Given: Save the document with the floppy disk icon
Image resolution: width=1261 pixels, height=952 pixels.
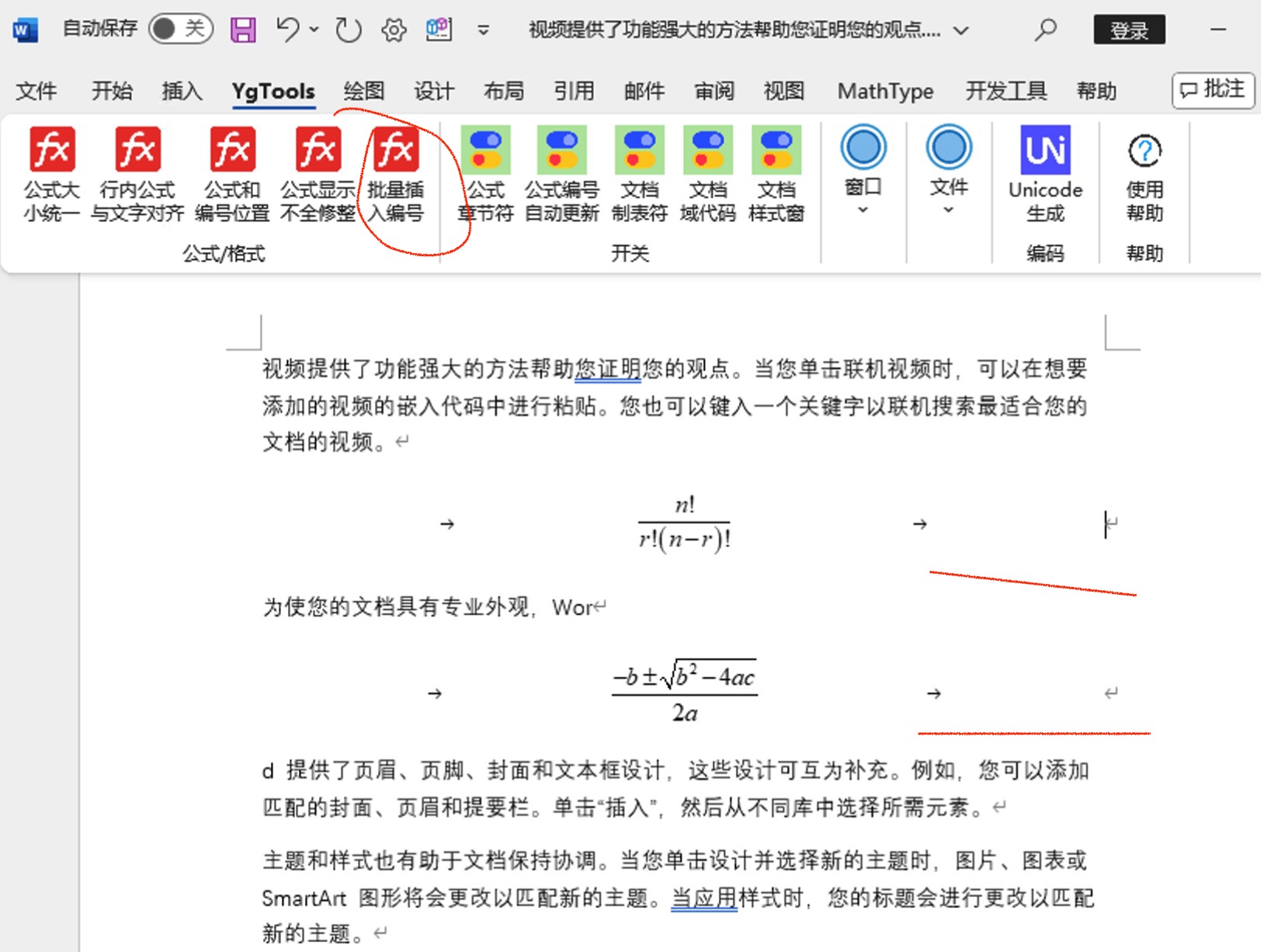Looking at the screenshot, I should pos(243,30).
